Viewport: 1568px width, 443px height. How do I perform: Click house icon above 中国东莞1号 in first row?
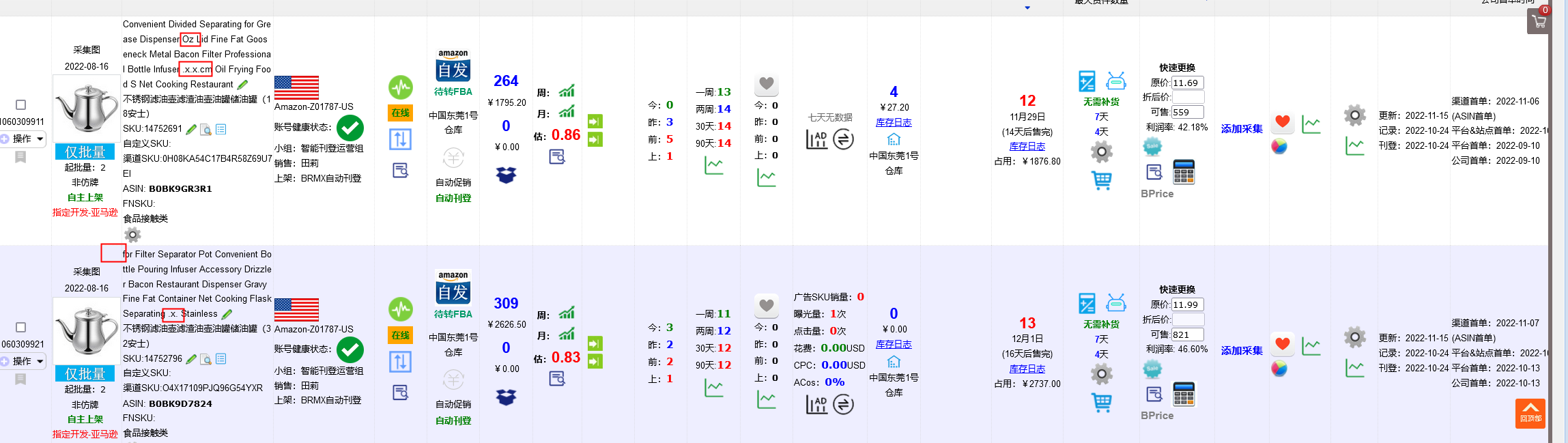pyautogui.click(x=894, y=139)
